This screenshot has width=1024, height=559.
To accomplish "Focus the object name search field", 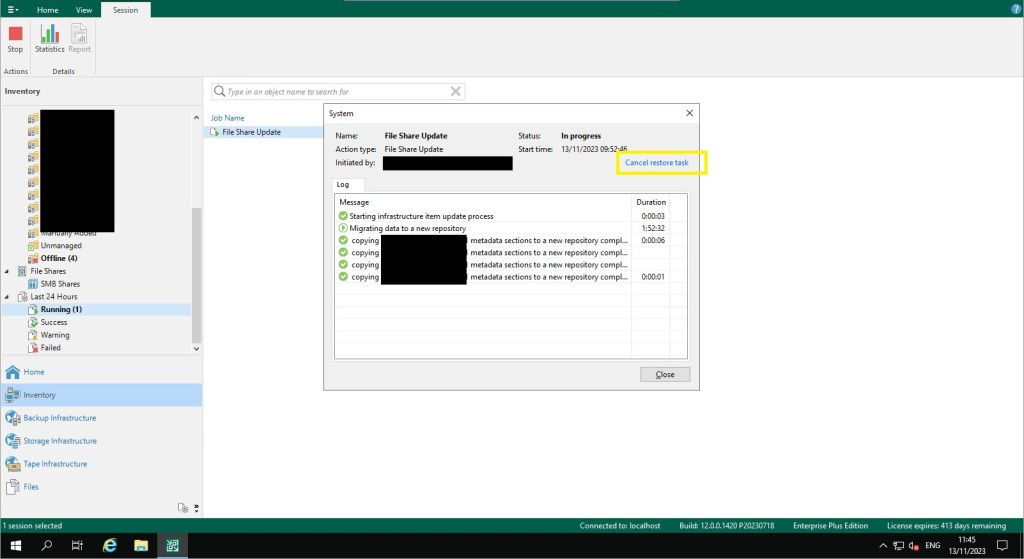I will [336, 91].
